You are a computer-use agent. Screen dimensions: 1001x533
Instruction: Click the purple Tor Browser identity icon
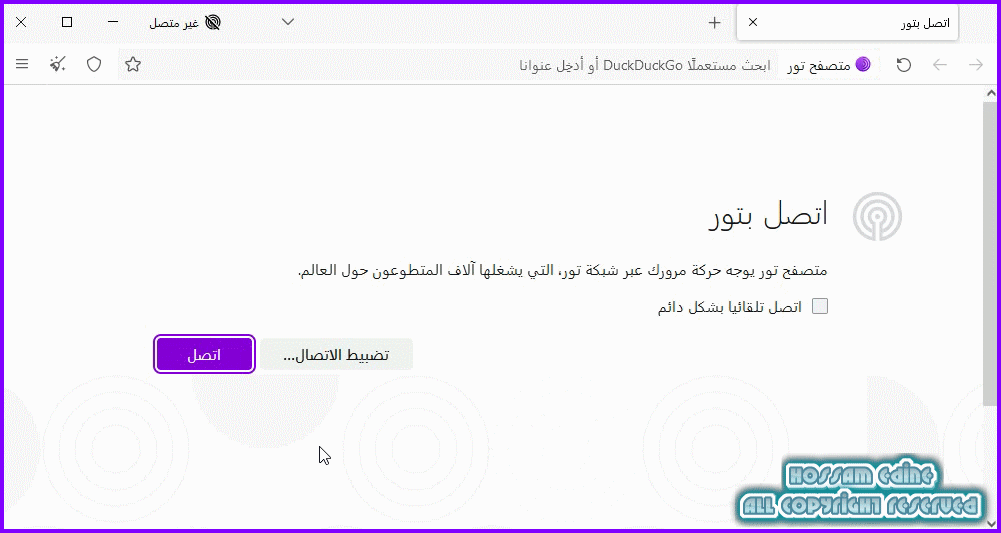[863, 64]
